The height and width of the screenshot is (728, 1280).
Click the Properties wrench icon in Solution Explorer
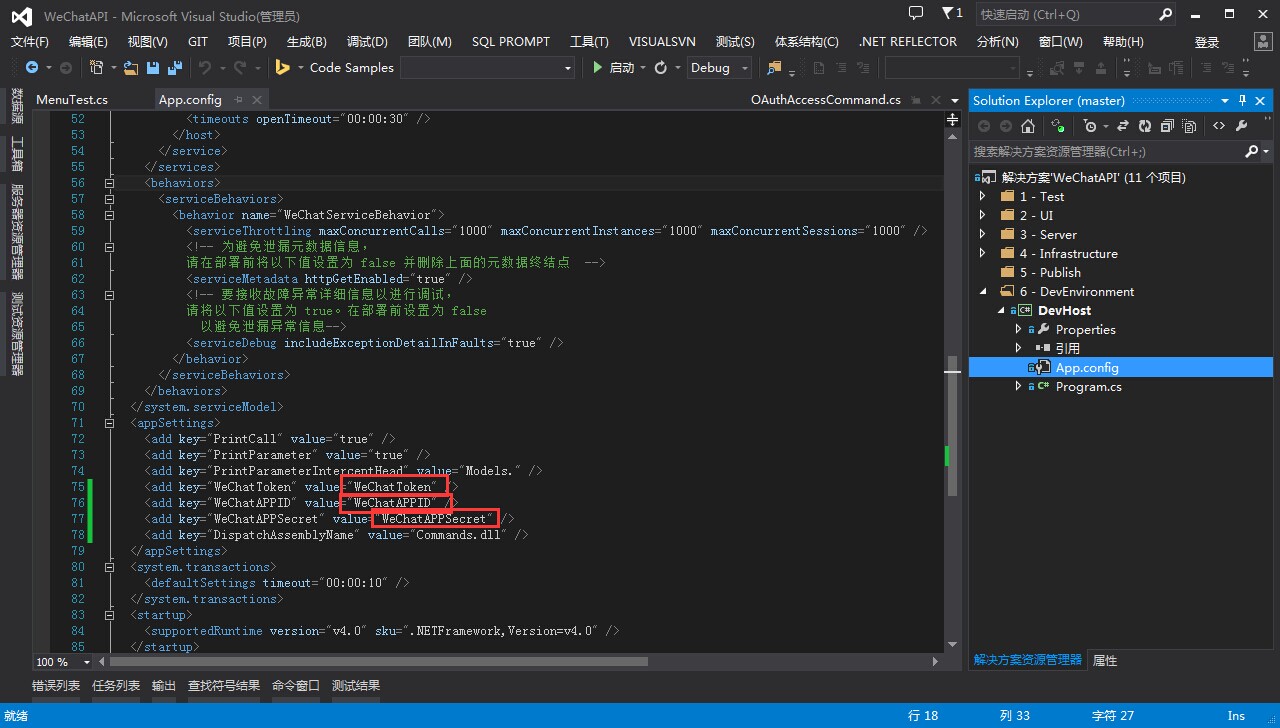pyautogui.click(x=1242, y=126)
